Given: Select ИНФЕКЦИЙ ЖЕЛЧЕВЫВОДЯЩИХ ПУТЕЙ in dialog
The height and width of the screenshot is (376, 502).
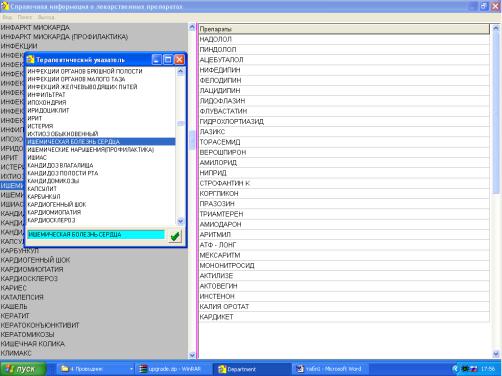Looking at the screenshot, I should 101,87.
